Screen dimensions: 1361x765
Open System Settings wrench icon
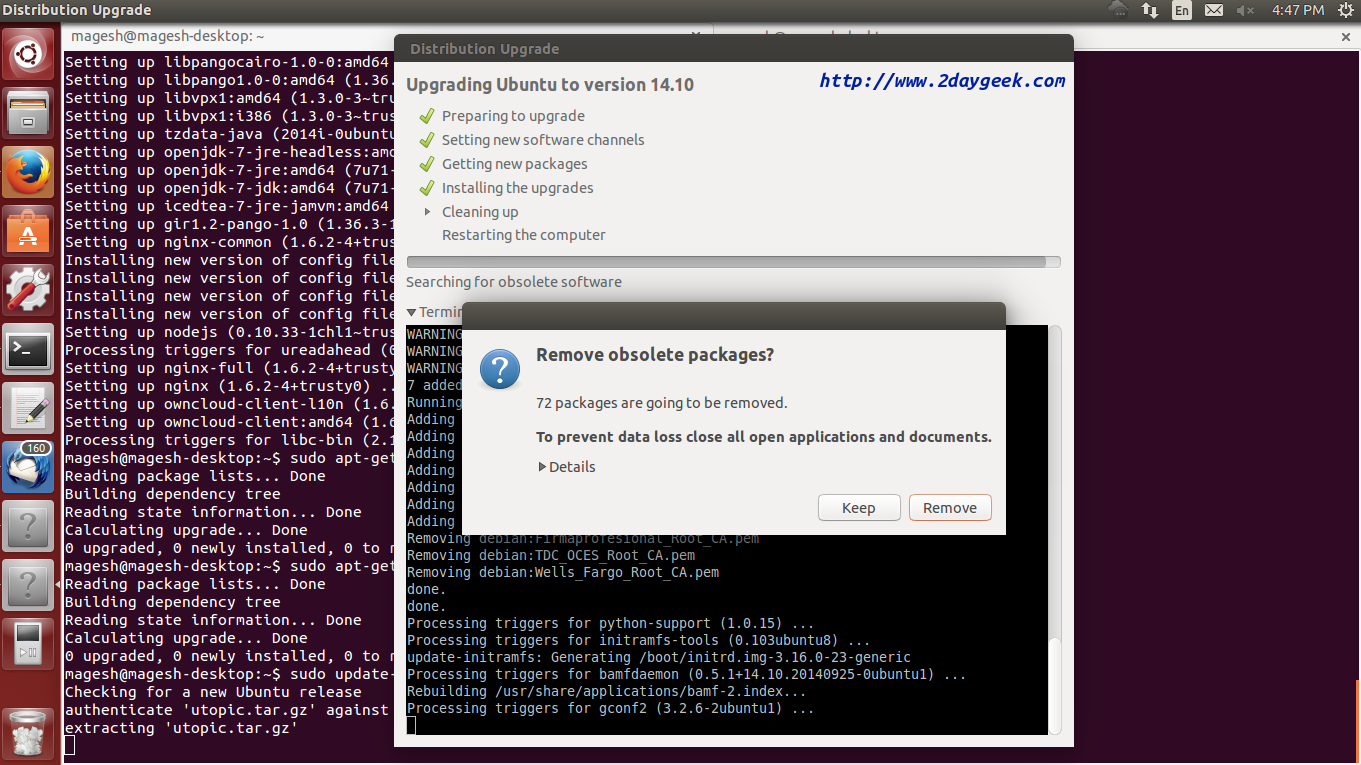coord(28,290)
